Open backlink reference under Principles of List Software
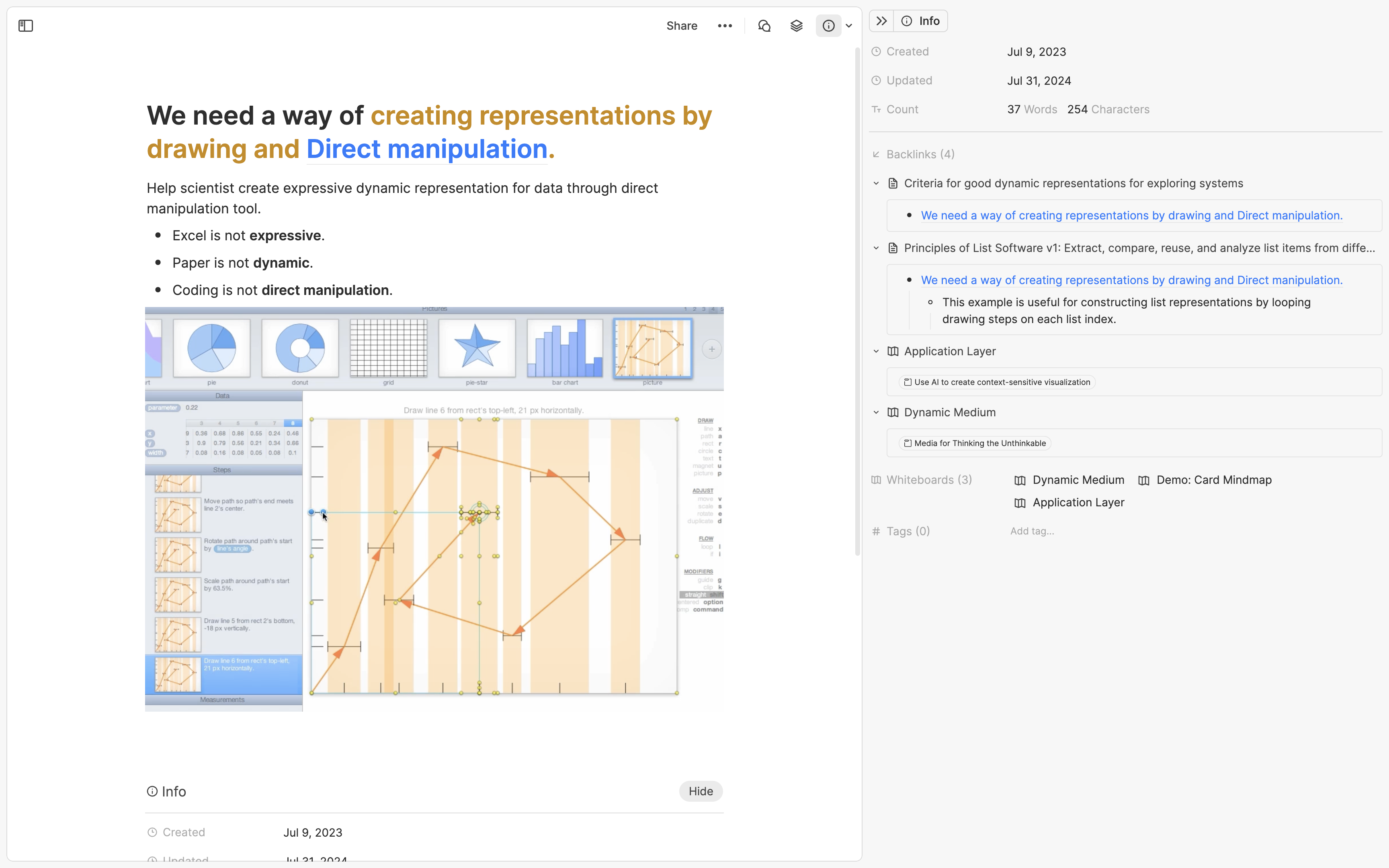This screenshot has width=1389, height=868. (1131, 281)
